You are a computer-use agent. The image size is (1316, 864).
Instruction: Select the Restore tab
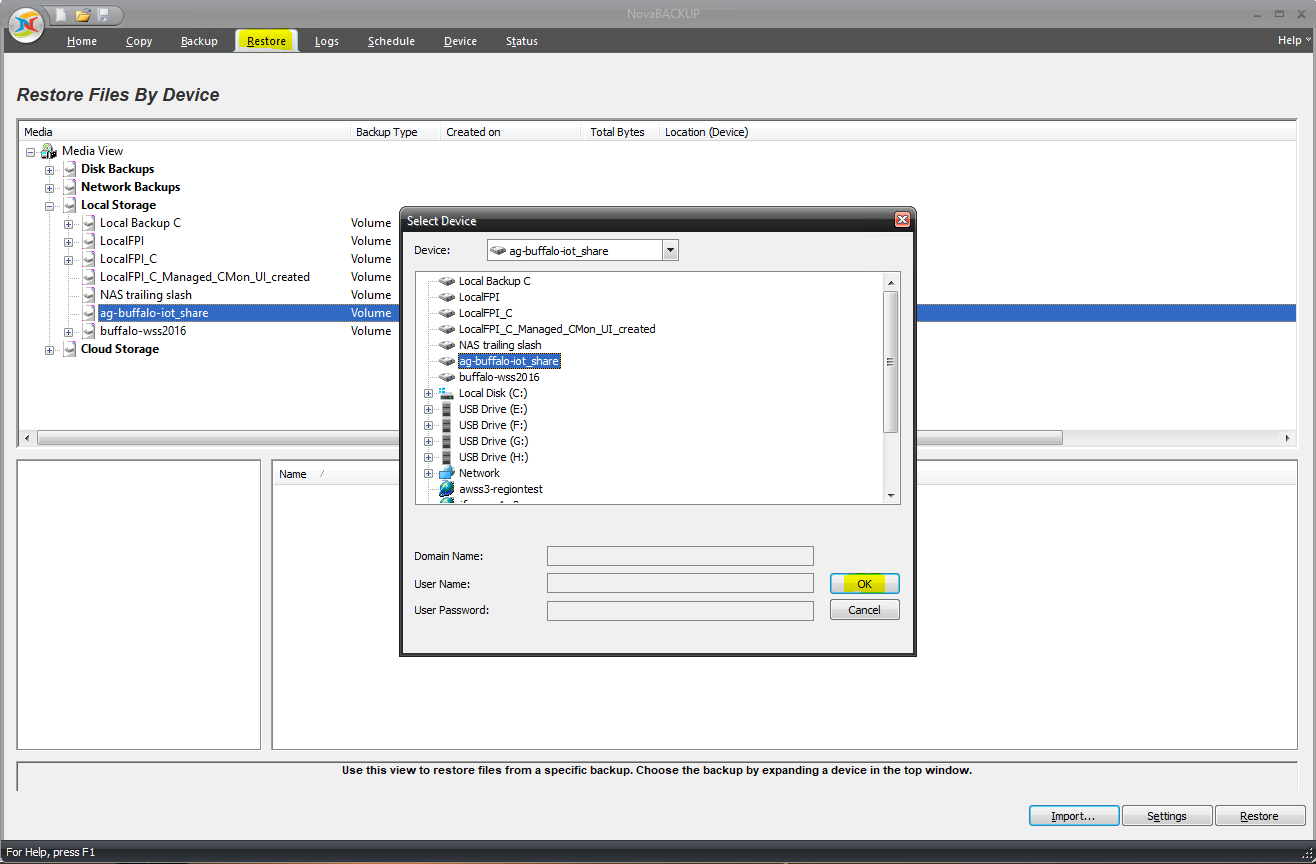click(267, 41)
